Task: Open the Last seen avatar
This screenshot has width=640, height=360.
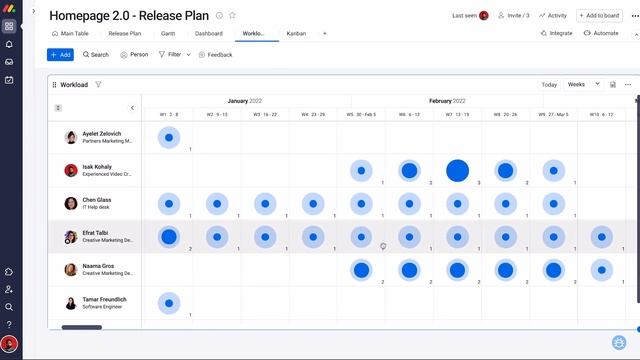Action: 484,16
